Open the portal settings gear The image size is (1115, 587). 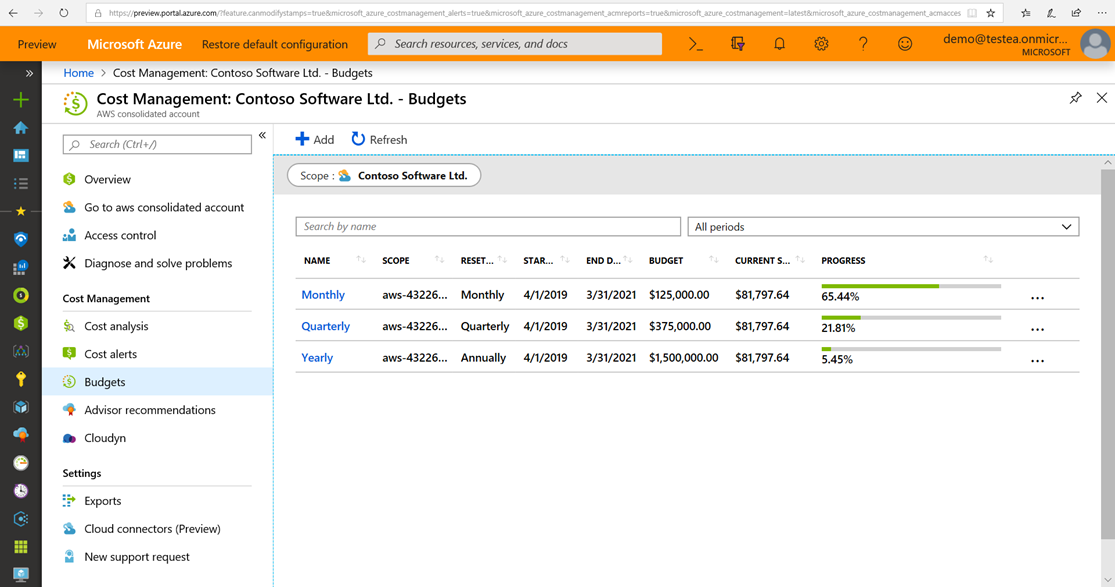tap(821, 44)
